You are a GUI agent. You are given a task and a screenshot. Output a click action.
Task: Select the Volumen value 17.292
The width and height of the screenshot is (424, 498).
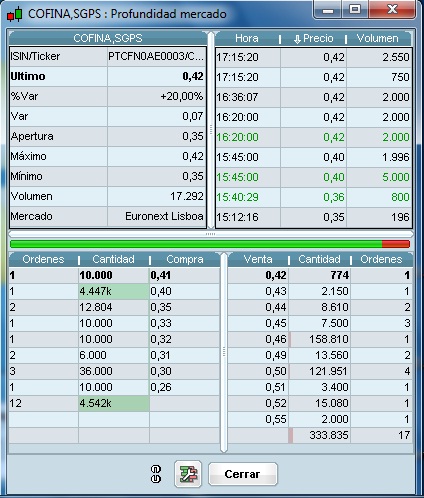coord(187,196)
